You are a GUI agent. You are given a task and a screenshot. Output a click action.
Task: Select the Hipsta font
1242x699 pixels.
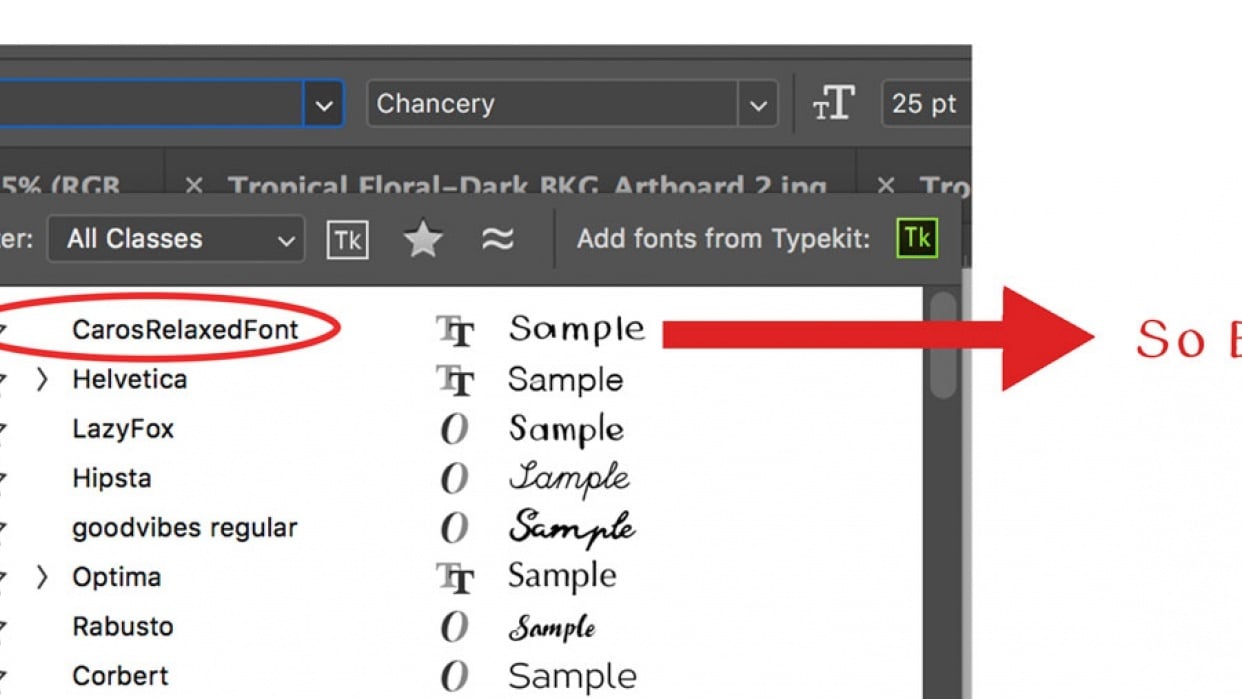tap(112, 478)
